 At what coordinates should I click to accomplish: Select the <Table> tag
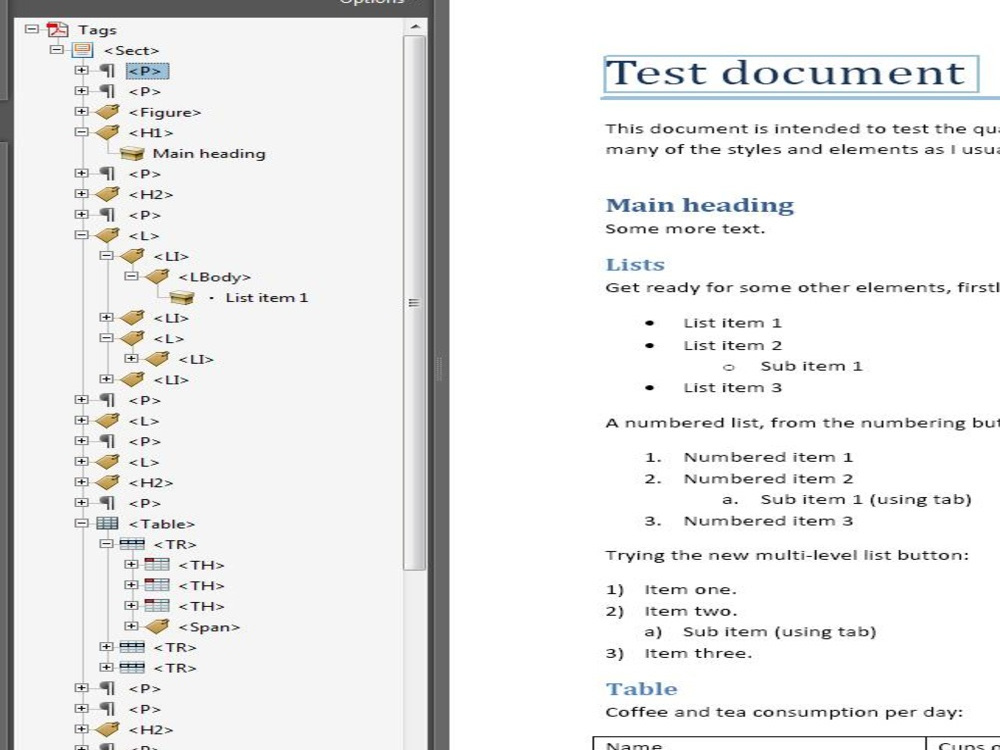161,524
